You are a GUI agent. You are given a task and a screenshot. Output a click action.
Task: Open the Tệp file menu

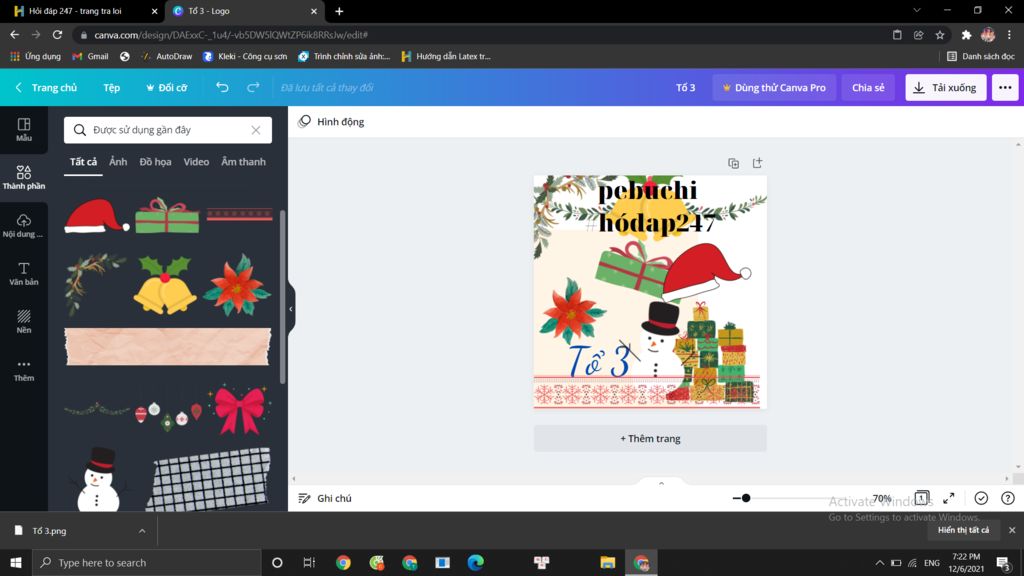112,88
